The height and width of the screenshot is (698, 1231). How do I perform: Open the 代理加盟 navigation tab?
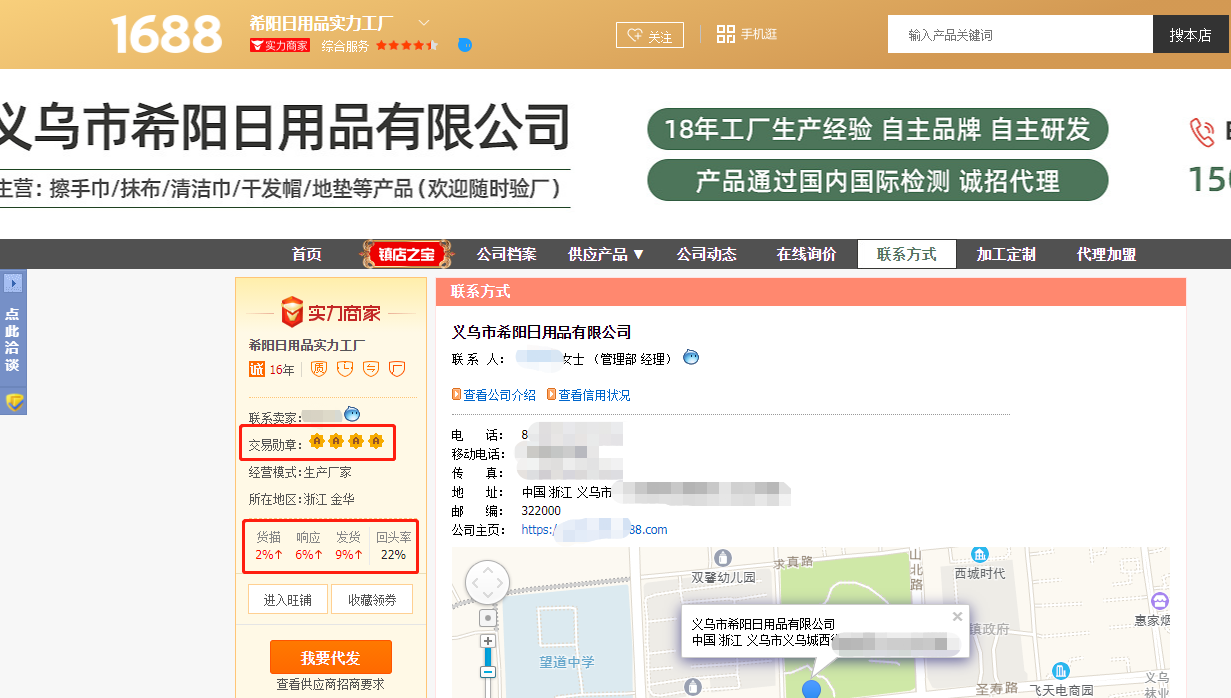pyautogui.click(x=1106, y=254)
